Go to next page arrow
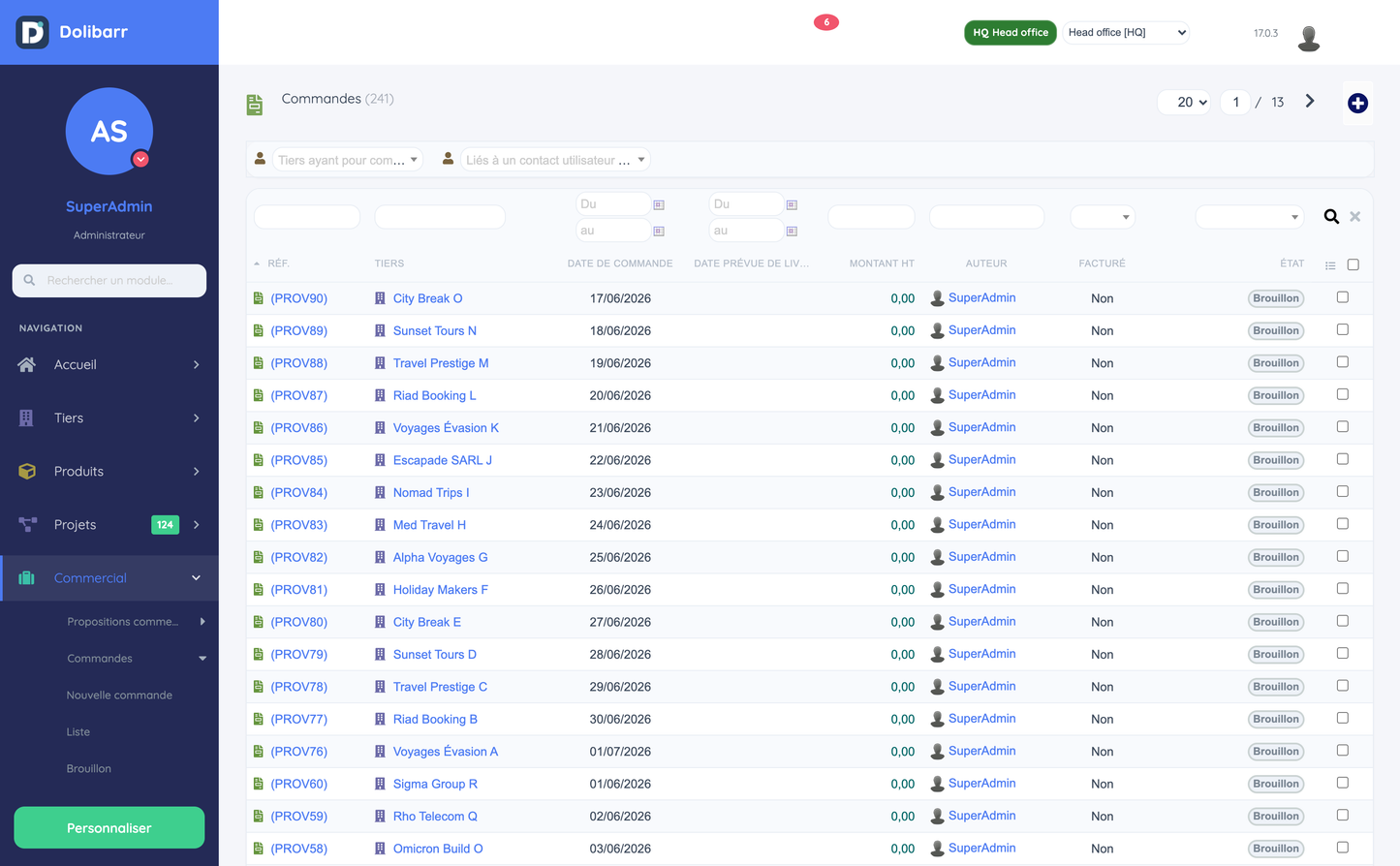Image resolution: width=1400 pixels, height=866 pixels. point(1310,102)
